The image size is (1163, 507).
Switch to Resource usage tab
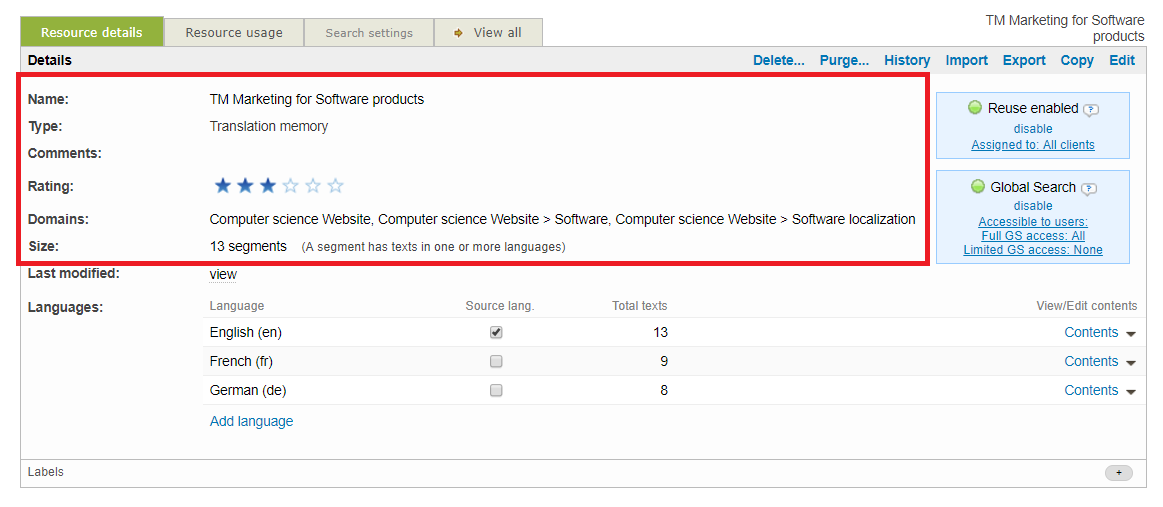coord(234,33)
